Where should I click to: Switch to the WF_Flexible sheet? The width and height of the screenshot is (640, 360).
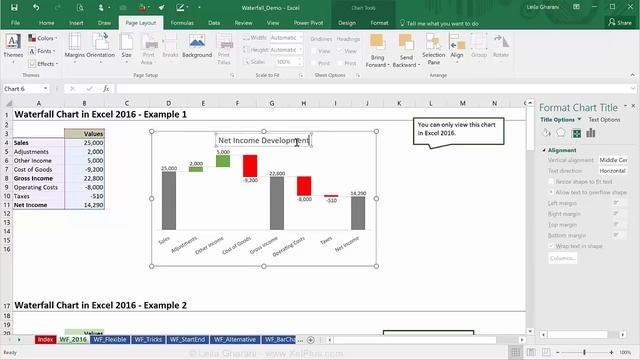pos(110,340)
